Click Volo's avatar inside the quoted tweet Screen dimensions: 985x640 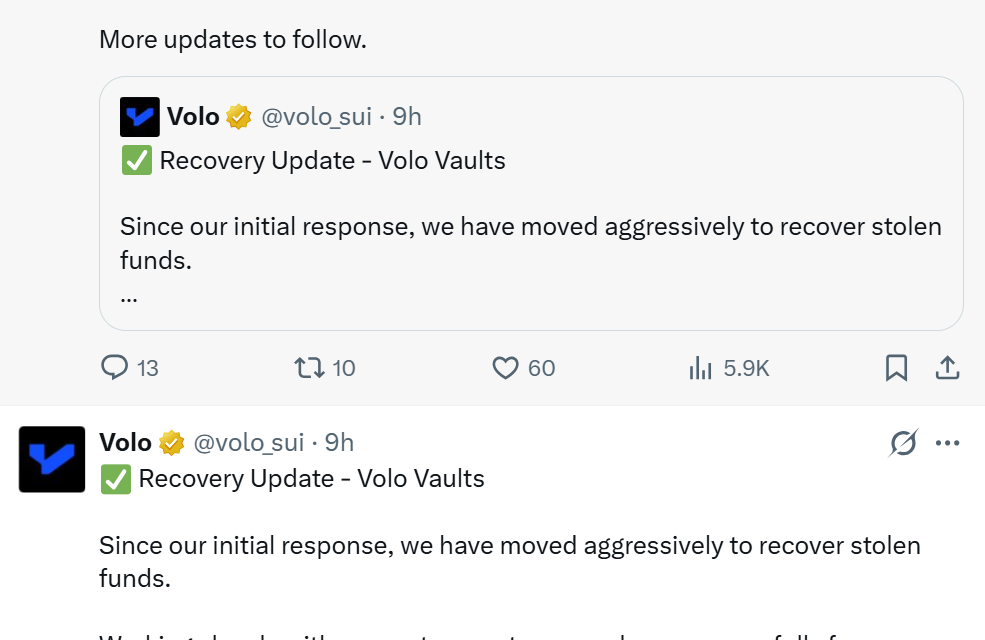(x=140, y=117)
